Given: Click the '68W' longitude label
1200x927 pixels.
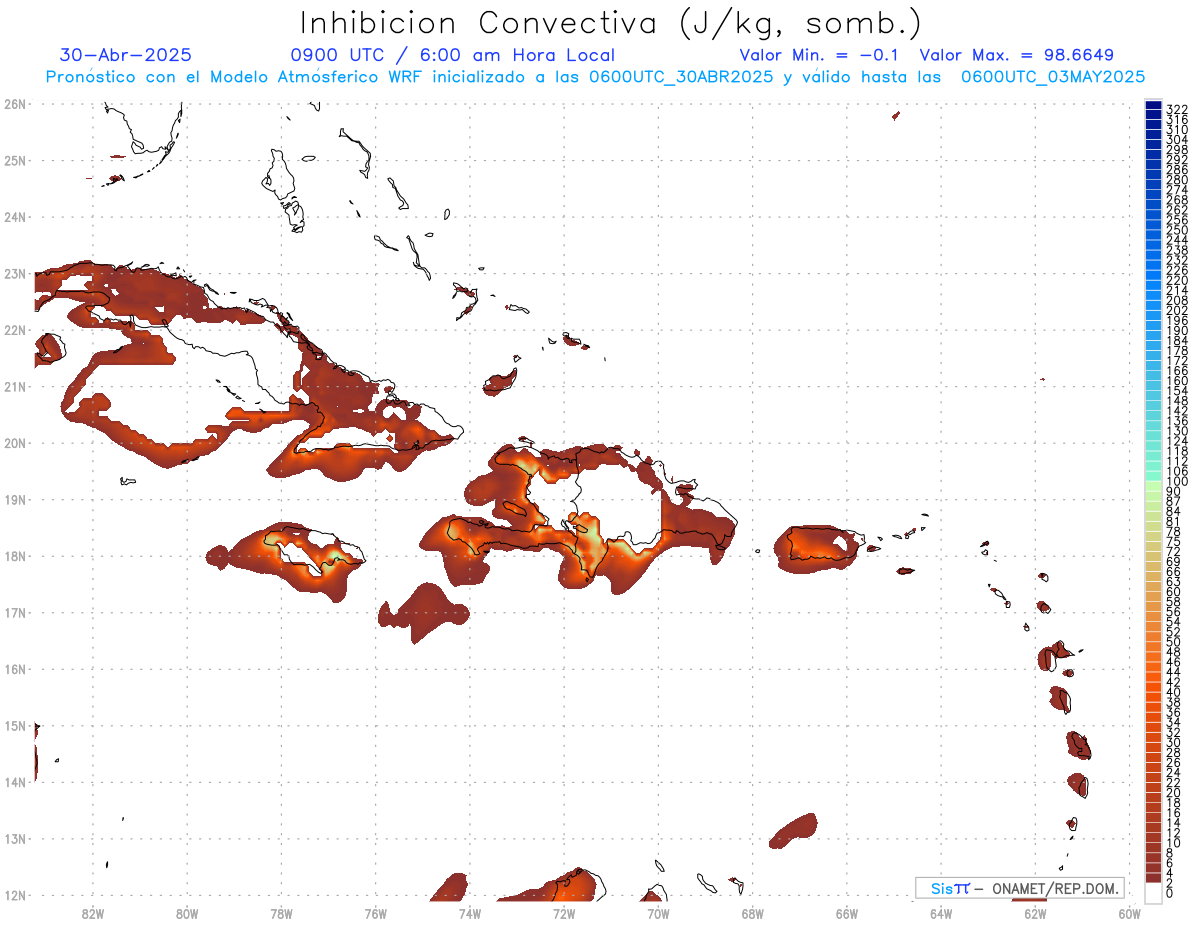Looking at the screenshot, I should click(x=753, y=913).
